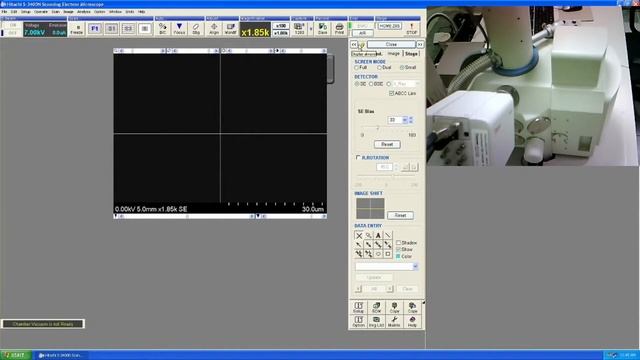Open the Windows Start button
Viewport: 640px width, 360px height.
[16, 355]
